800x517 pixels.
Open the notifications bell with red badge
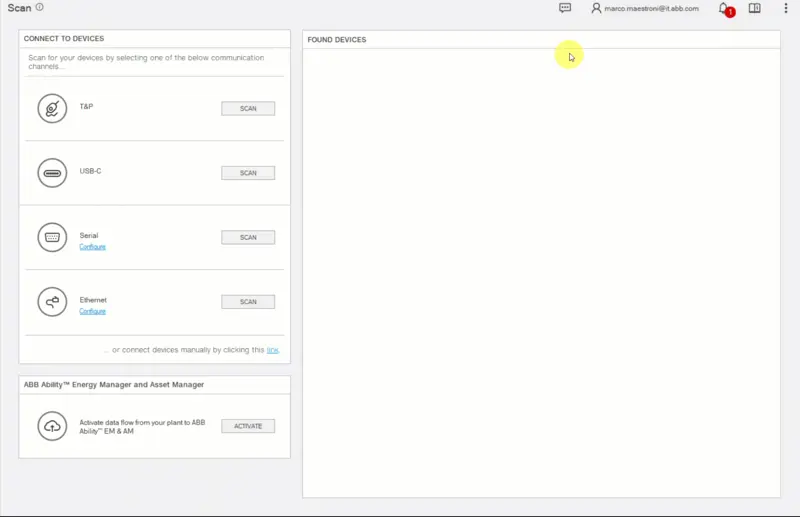(724, 8)
